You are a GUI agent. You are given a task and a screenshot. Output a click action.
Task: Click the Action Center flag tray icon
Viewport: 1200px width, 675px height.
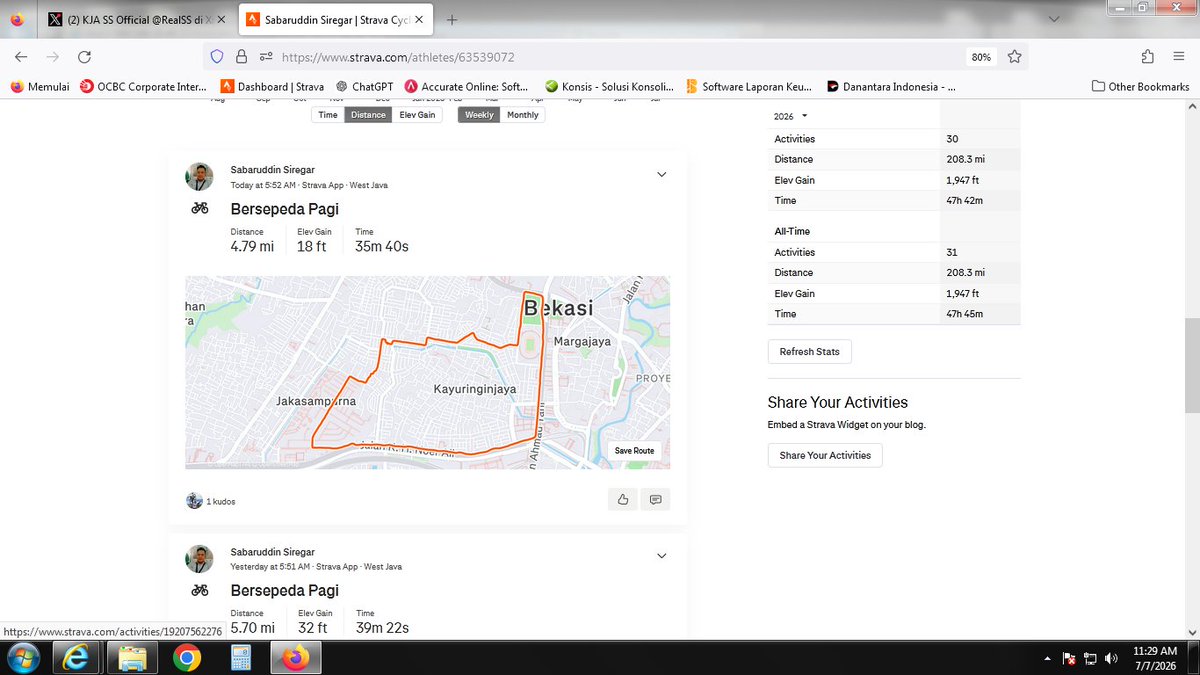click(x=1069, y=658)
